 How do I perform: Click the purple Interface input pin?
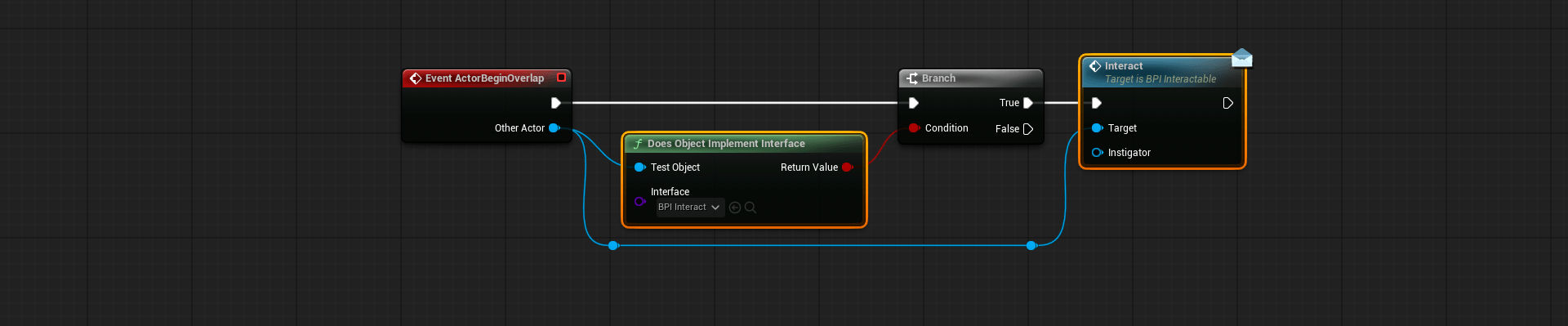click(x=639, y=201)
